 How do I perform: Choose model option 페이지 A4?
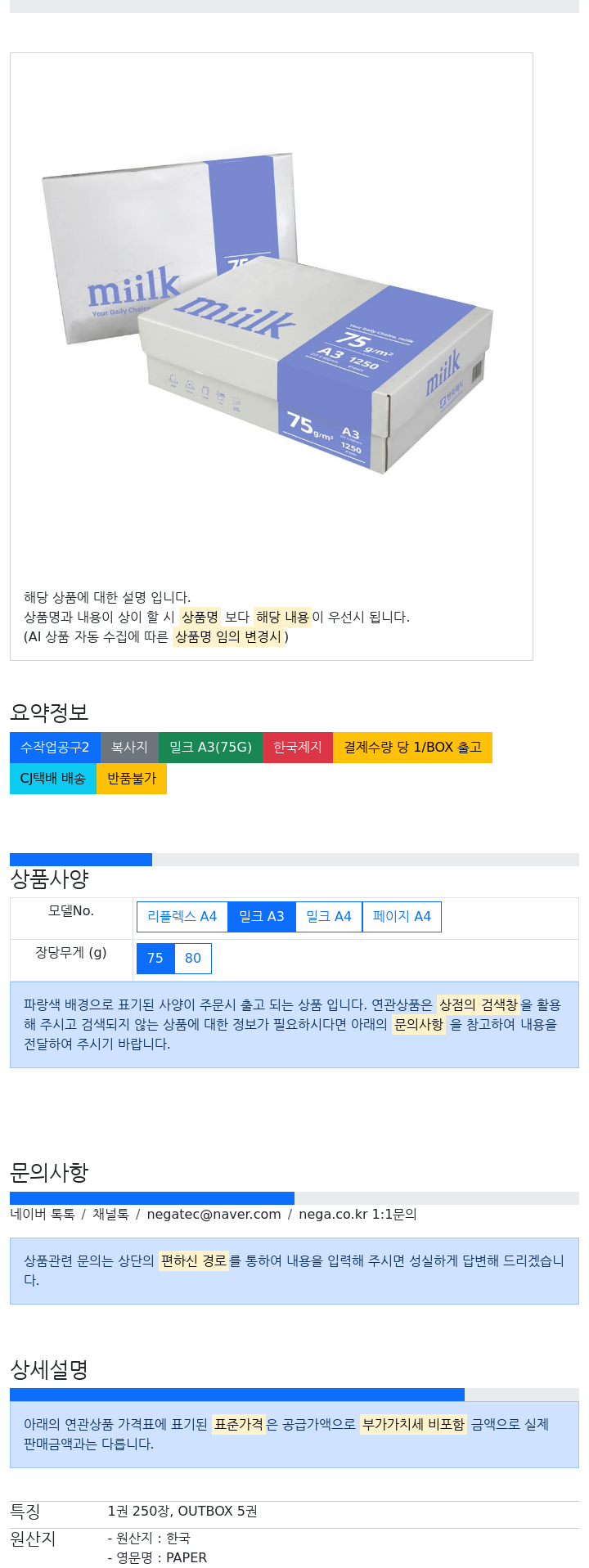402,917
